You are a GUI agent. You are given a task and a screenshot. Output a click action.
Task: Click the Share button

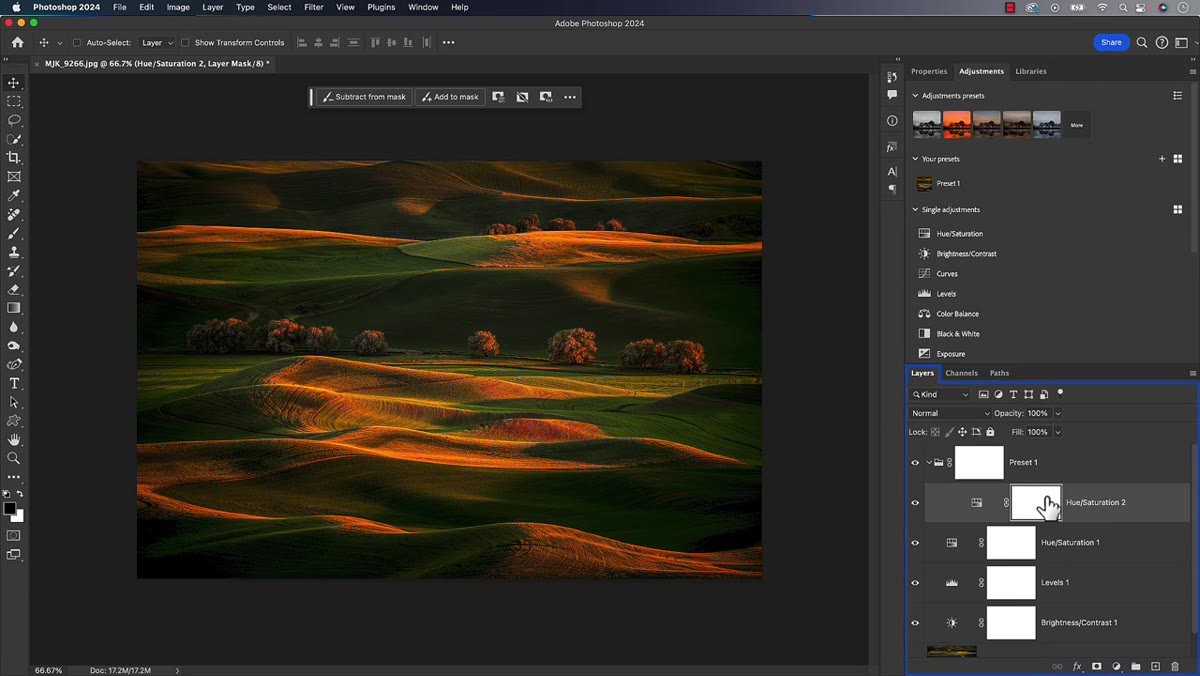1111,43
